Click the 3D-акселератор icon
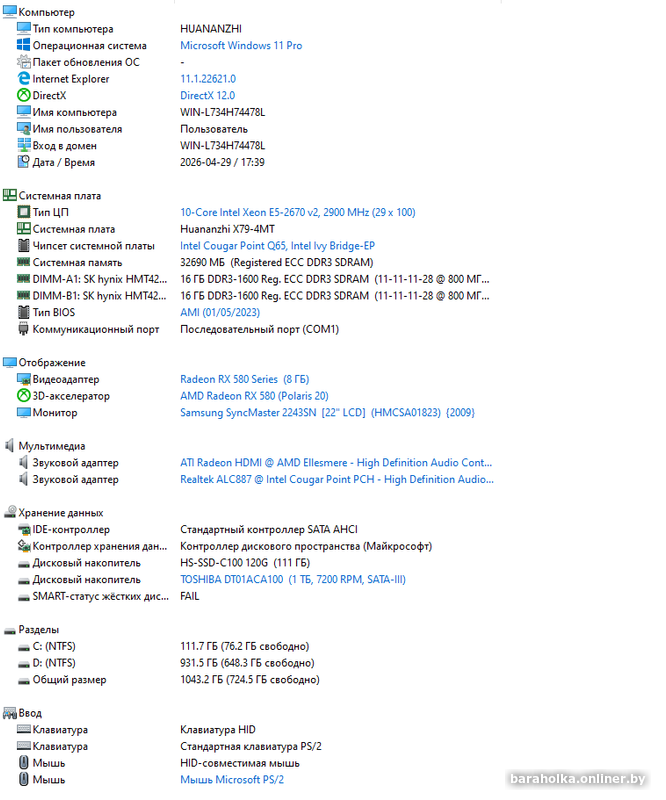This screenshot has width=666, height=800. pos(23,395)
